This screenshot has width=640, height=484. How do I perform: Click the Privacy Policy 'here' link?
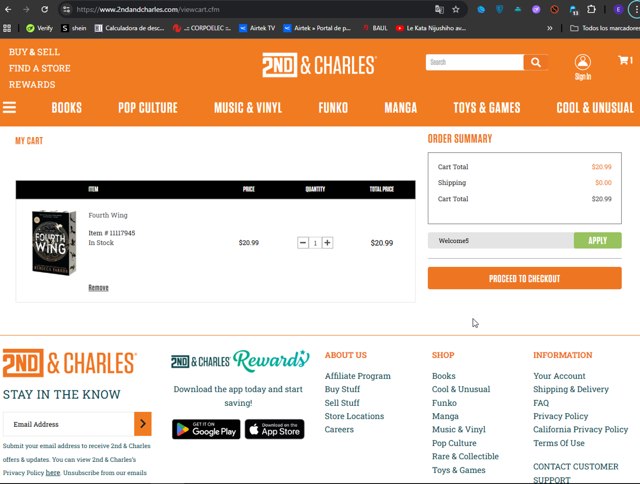coord(53,473)
